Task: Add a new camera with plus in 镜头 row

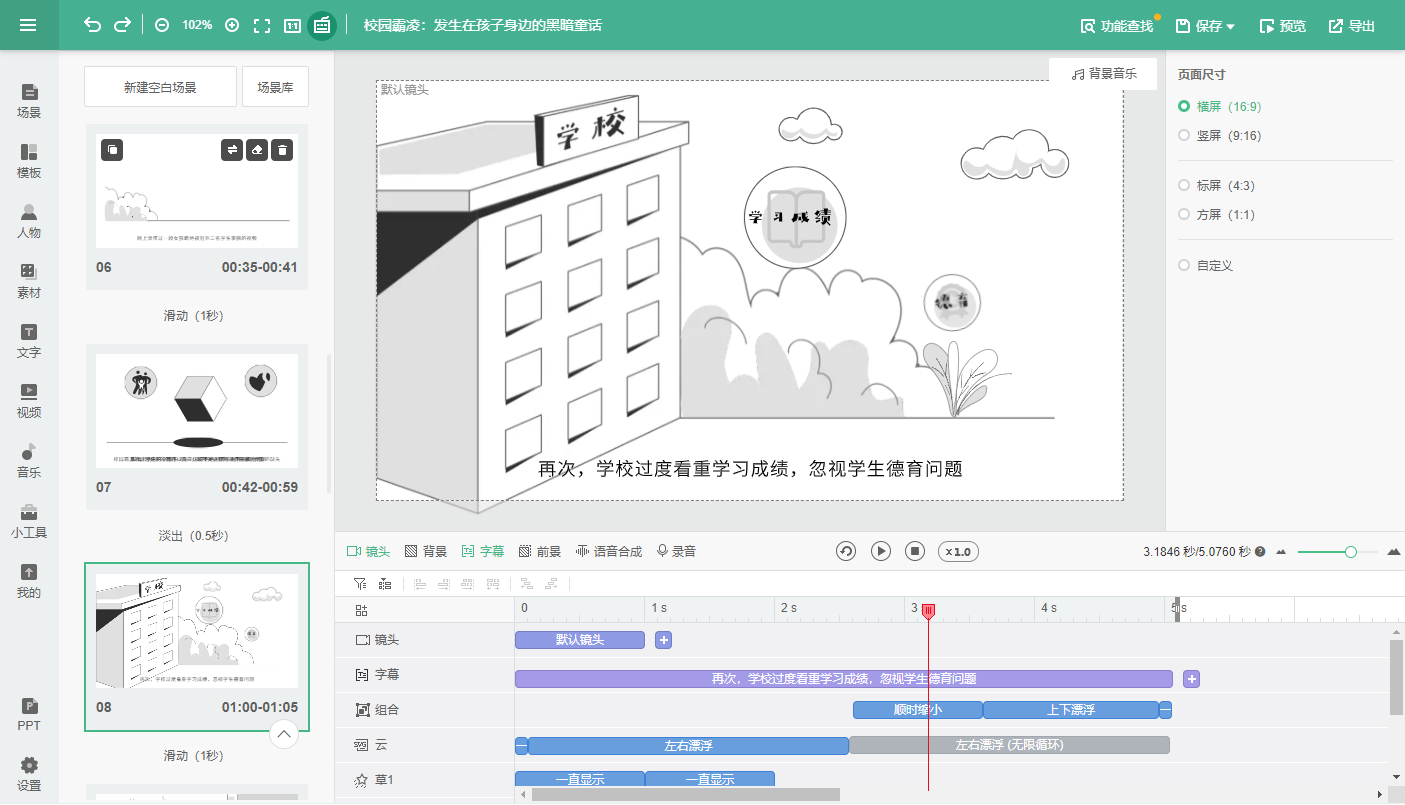Action: coord(663,640)
